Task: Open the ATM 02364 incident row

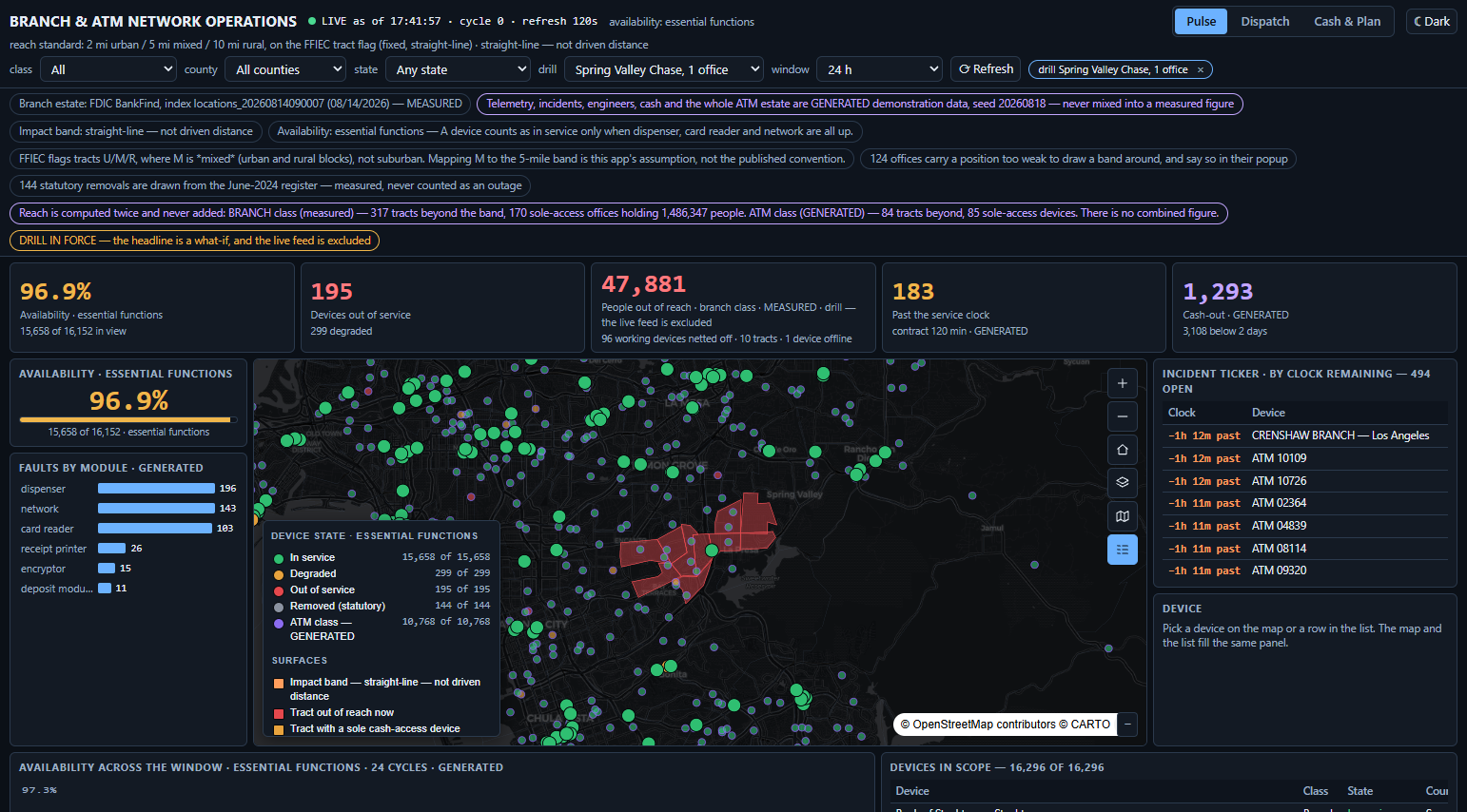Action: 1304,503
